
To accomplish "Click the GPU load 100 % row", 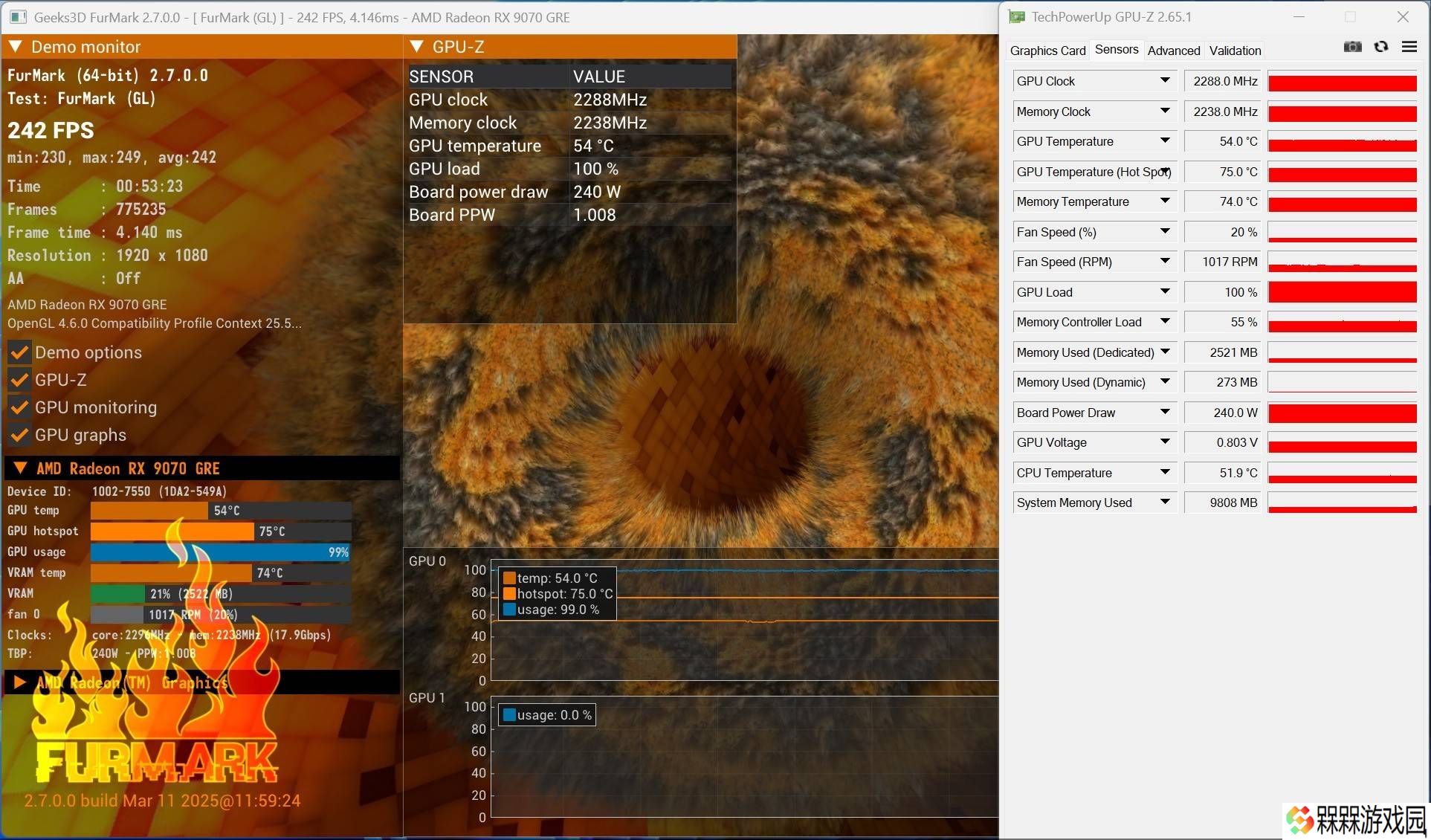I will pos(569,169).
